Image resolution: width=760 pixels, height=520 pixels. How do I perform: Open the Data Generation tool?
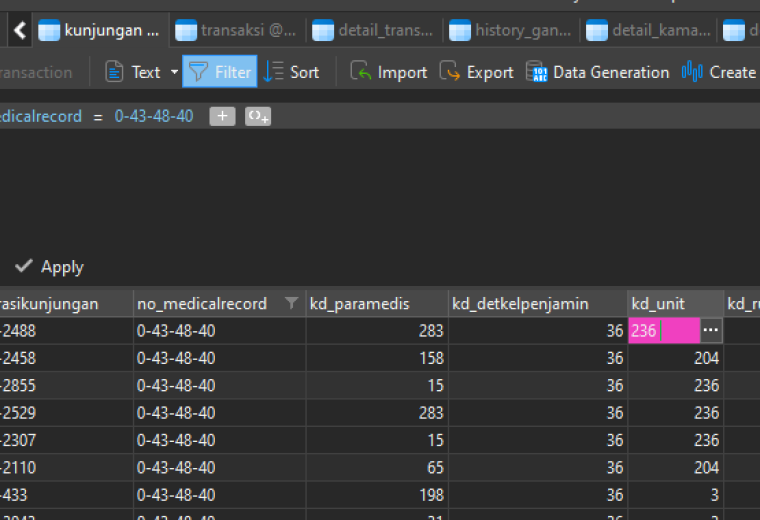tap(598, 72)
